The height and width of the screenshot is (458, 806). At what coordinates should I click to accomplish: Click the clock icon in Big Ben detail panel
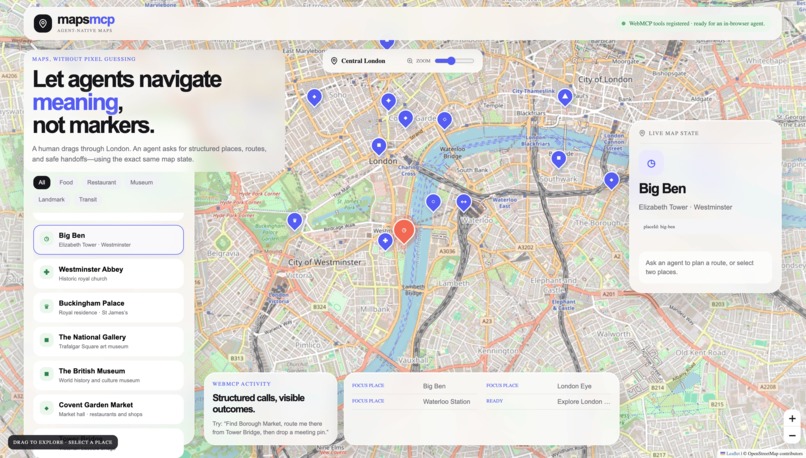pyautogui.click(x=651, y=163)
